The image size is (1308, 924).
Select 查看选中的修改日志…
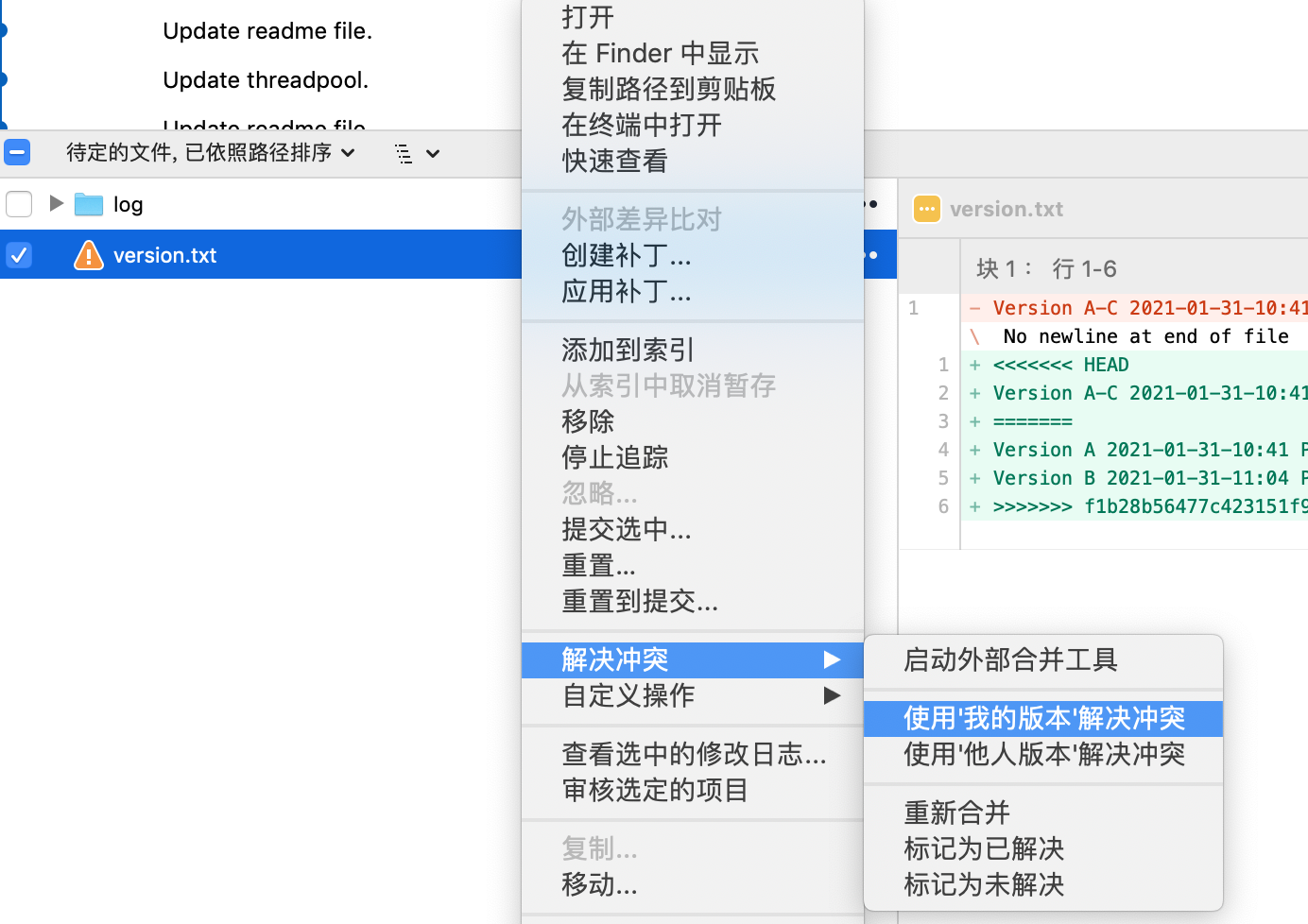tap(693, 754)
